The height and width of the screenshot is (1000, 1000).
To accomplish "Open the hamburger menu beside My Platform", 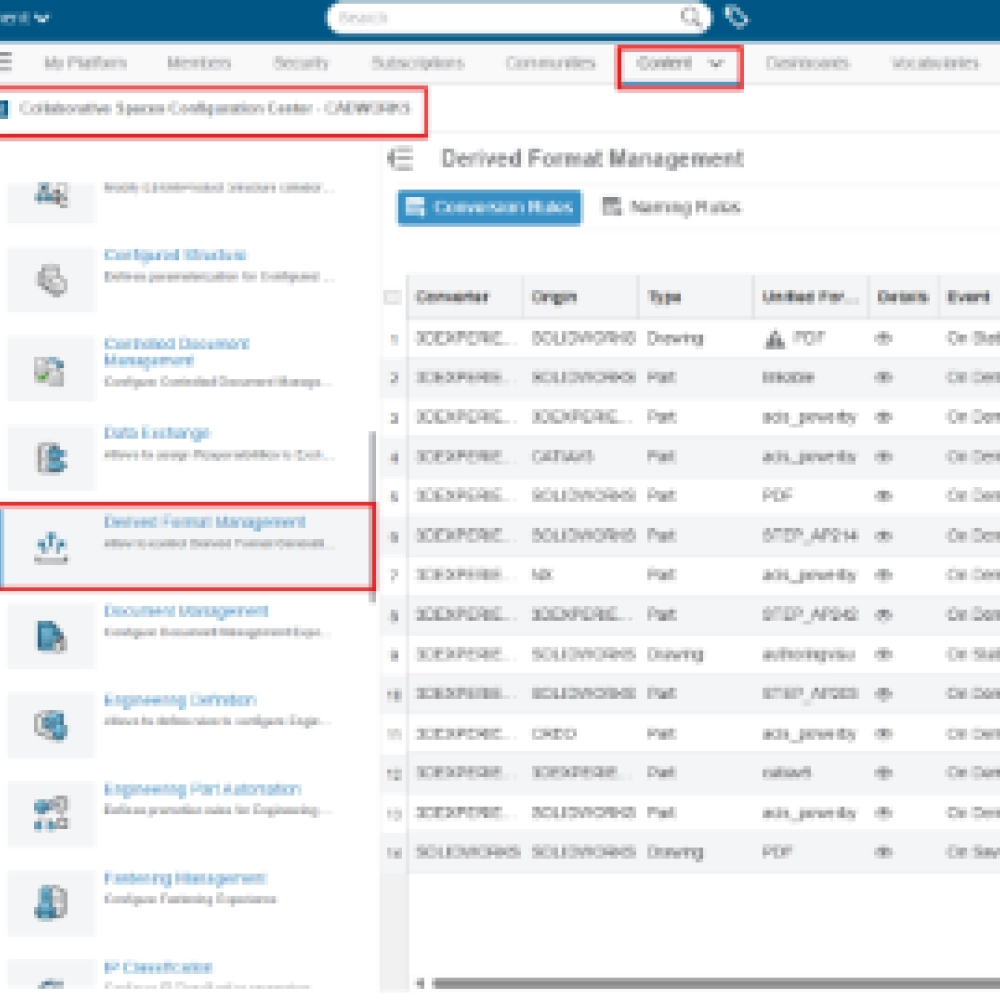I will point(6,62).
